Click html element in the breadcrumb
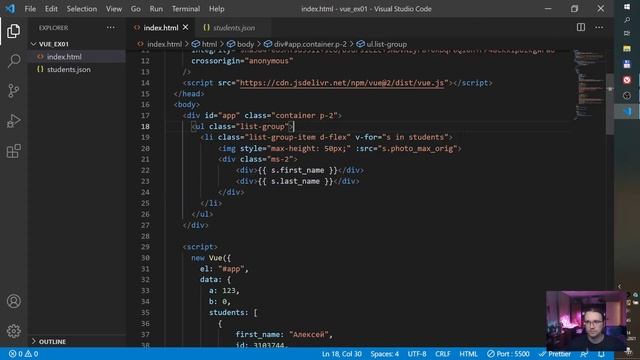Screen dimensions: 640x360 pyautogui.click(x=209, y=44)
